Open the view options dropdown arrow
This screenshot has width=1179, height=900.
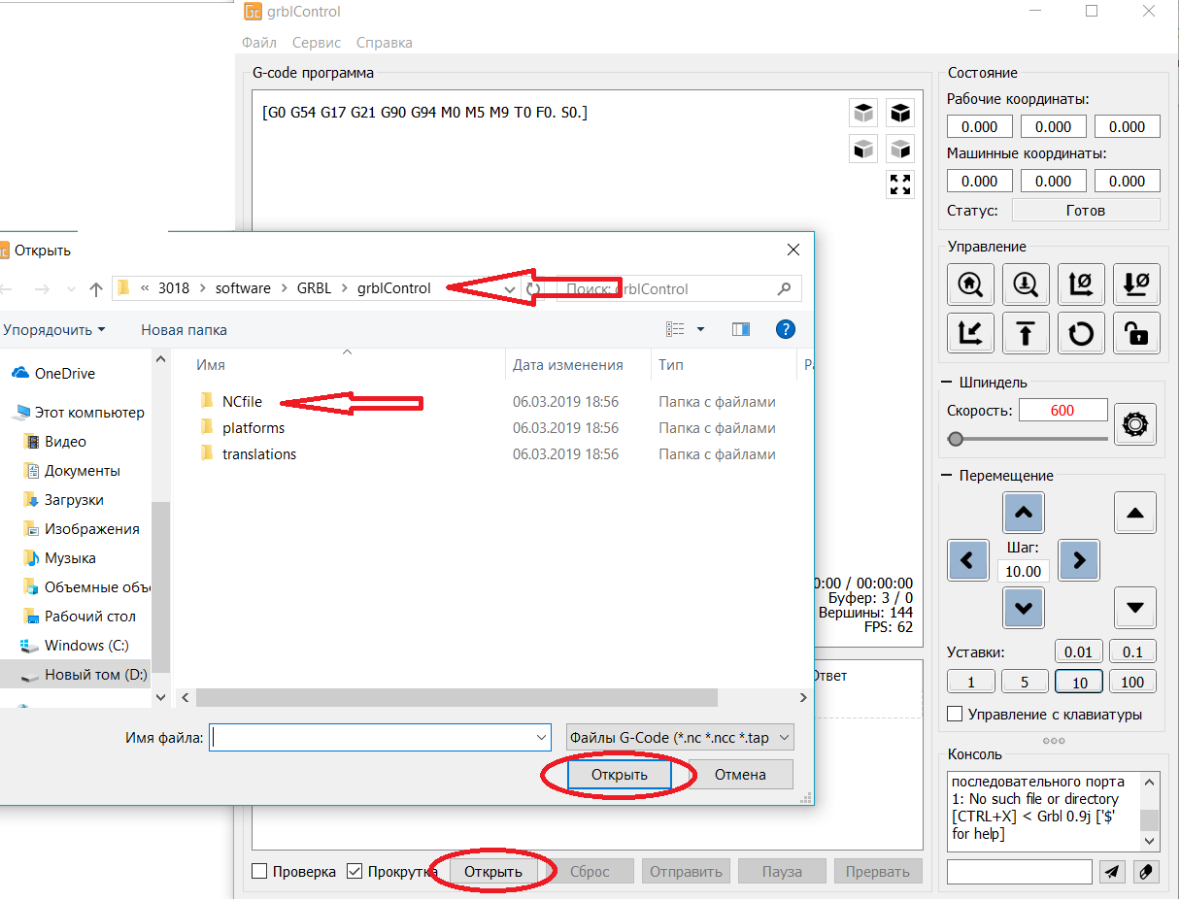(x=701, y=329)
